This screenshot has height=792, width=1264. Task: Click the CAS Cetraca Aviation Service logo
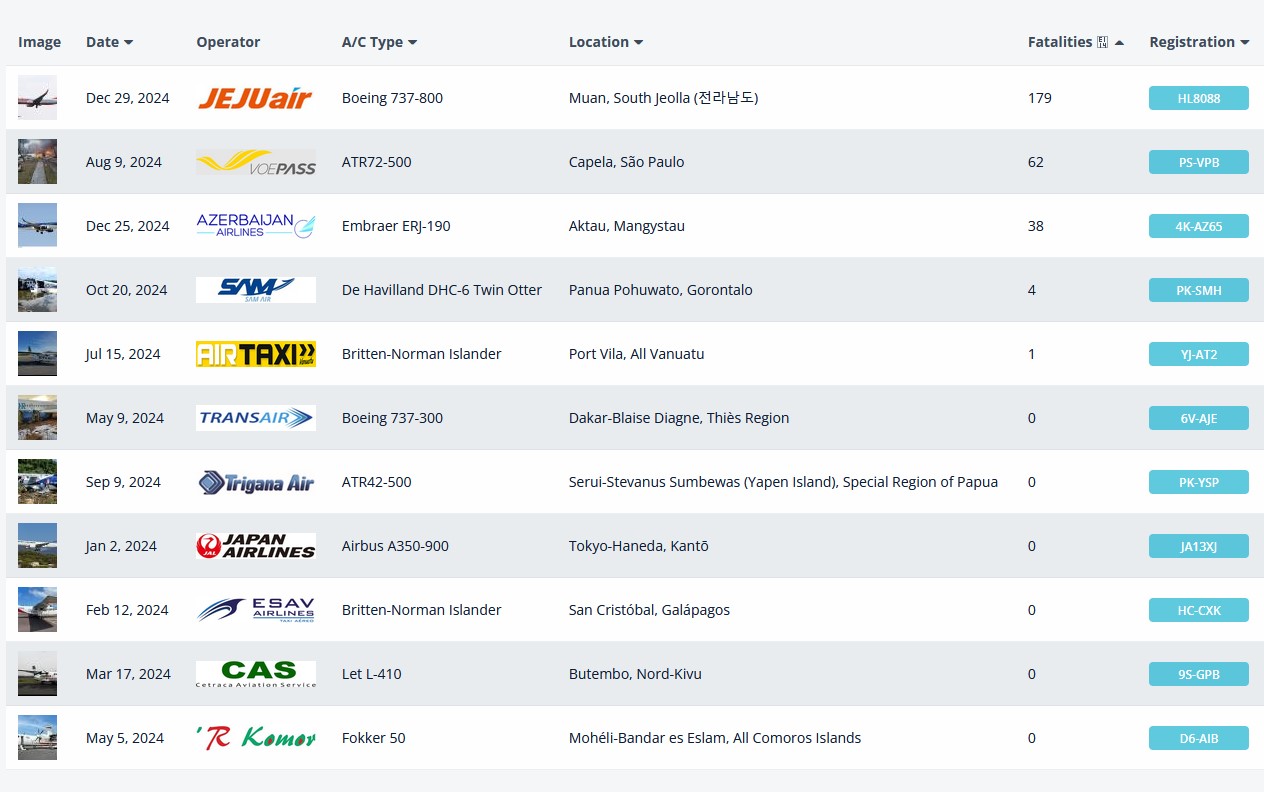(x=256, y=674)
